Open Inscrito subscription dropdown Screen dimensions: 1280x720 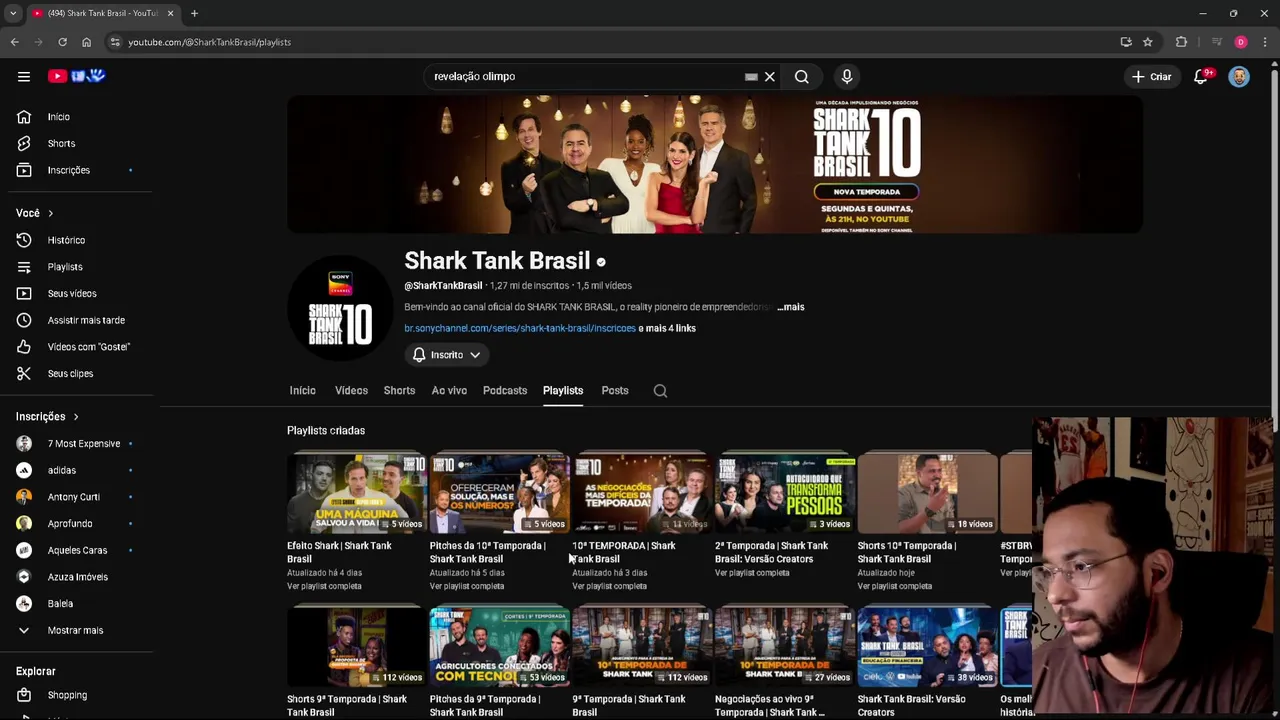[446, 355]
